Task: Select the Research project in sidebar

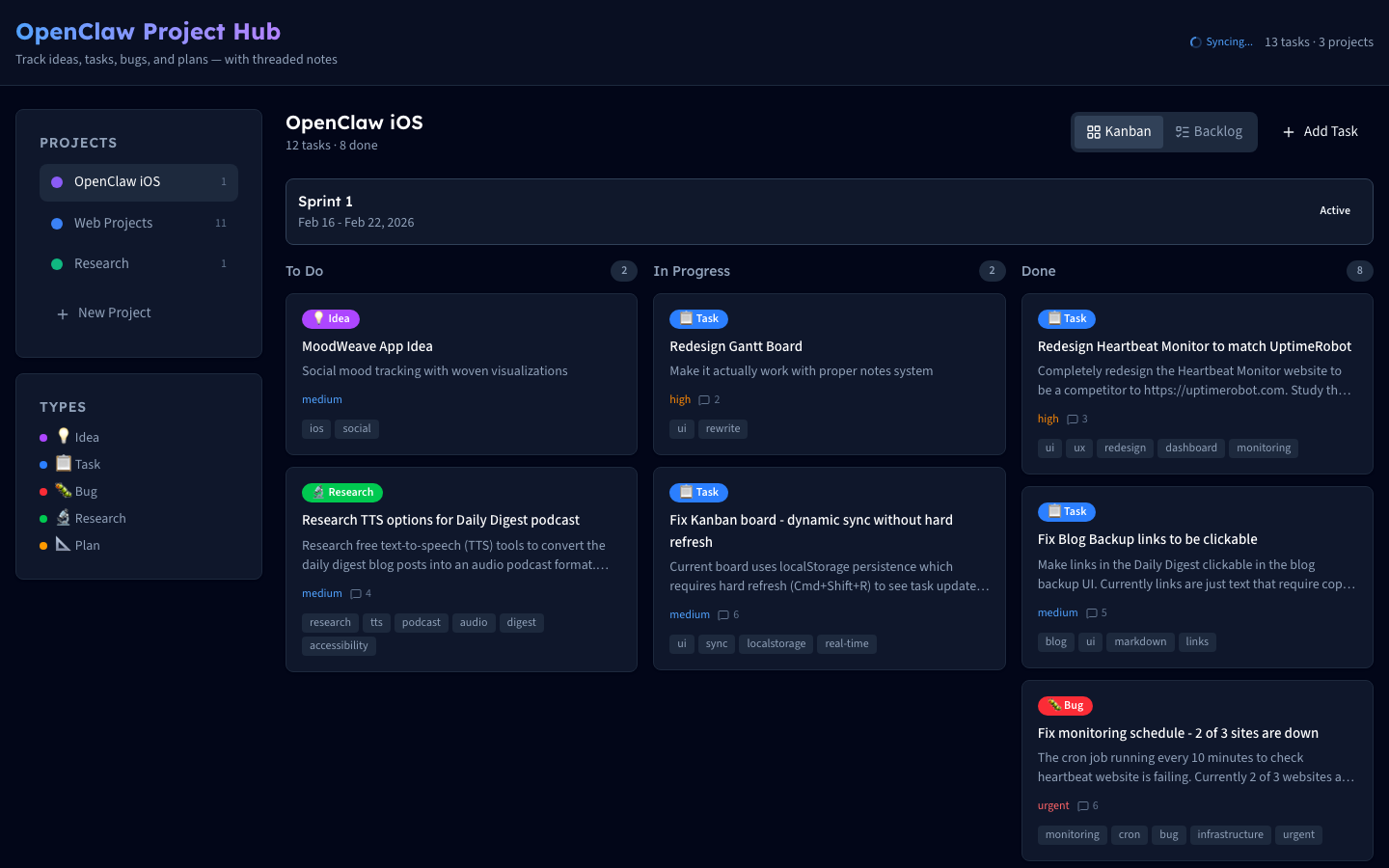Action: 101,263
